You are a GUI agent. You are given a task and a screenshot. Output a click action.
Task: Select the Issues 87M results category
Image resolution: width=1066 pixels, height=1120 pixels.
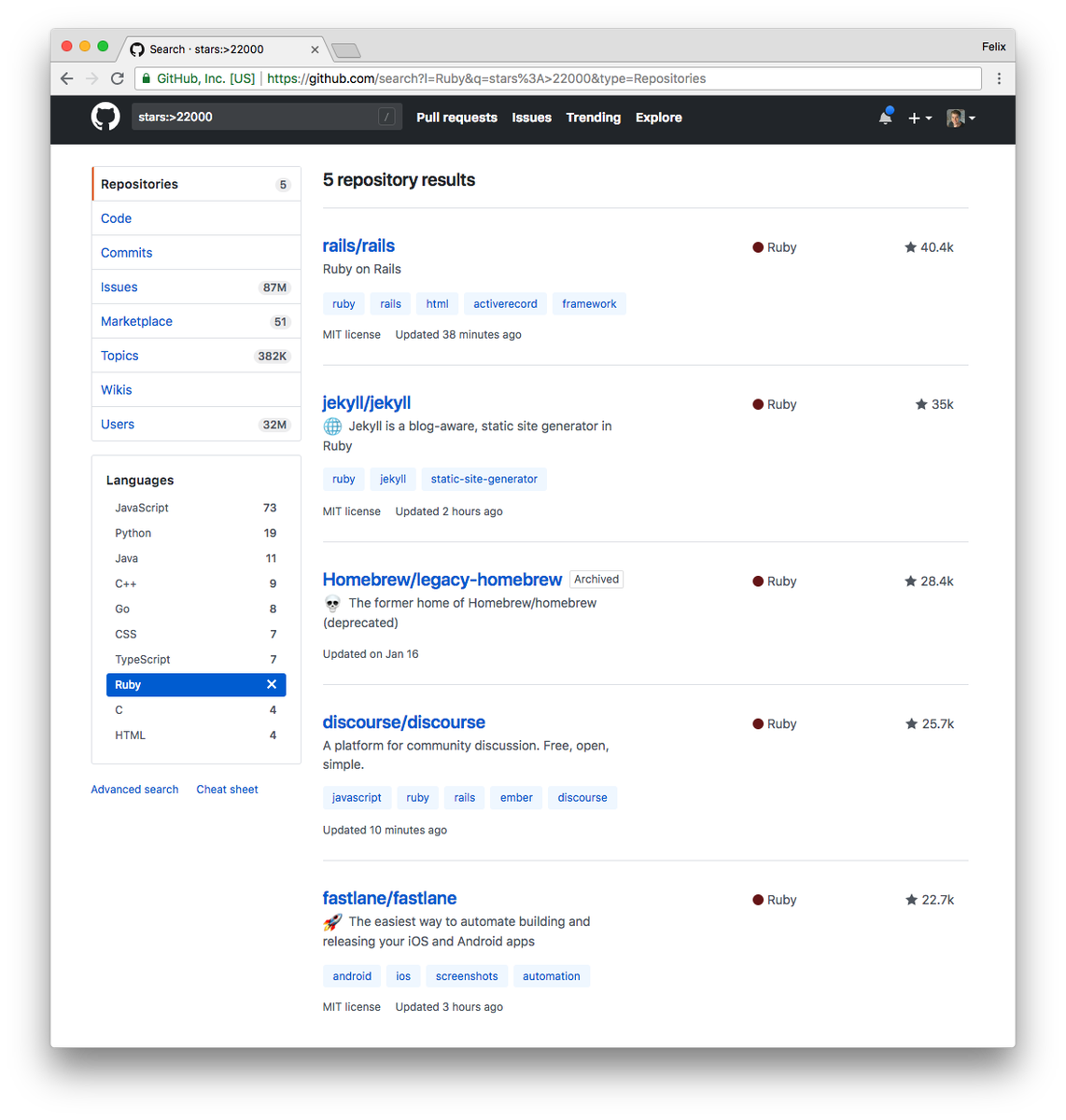point(196,287)
